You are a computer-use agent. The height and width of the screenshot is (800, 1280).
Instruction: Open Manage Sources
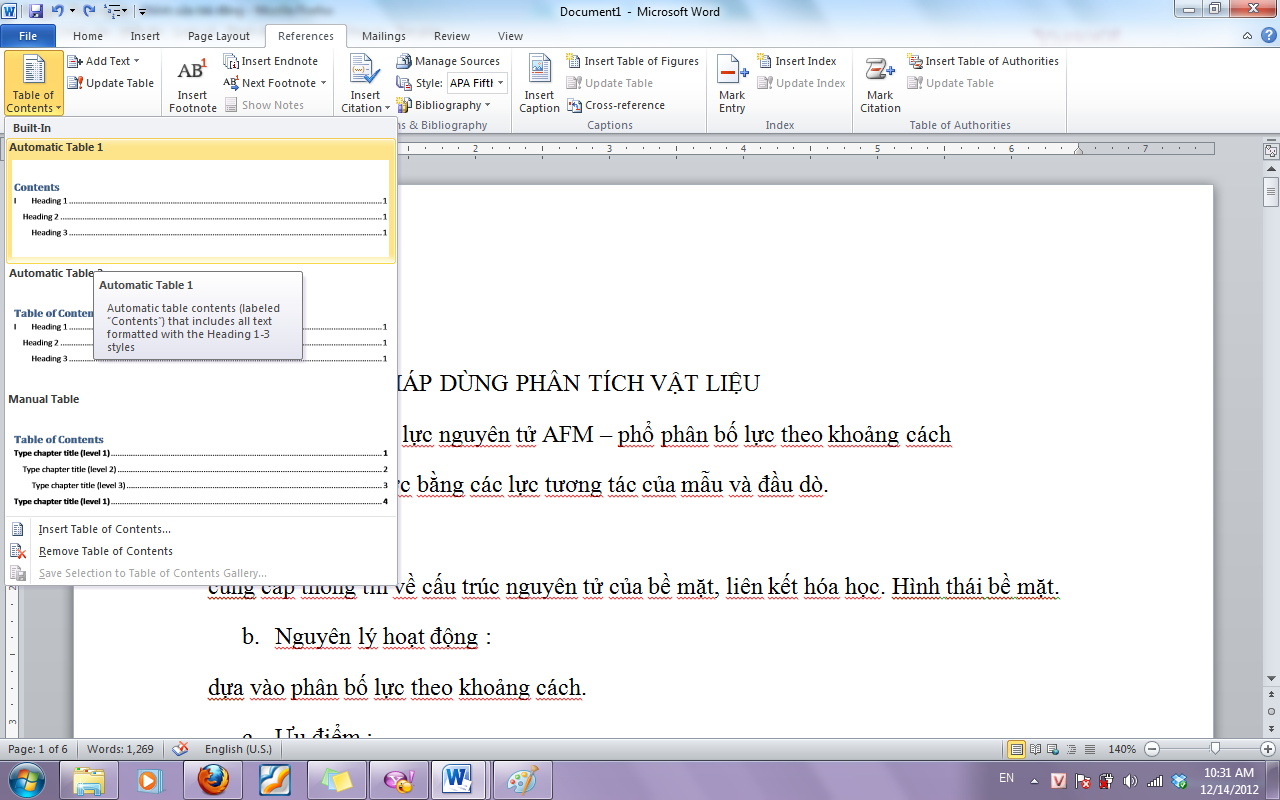coord(447,61)
